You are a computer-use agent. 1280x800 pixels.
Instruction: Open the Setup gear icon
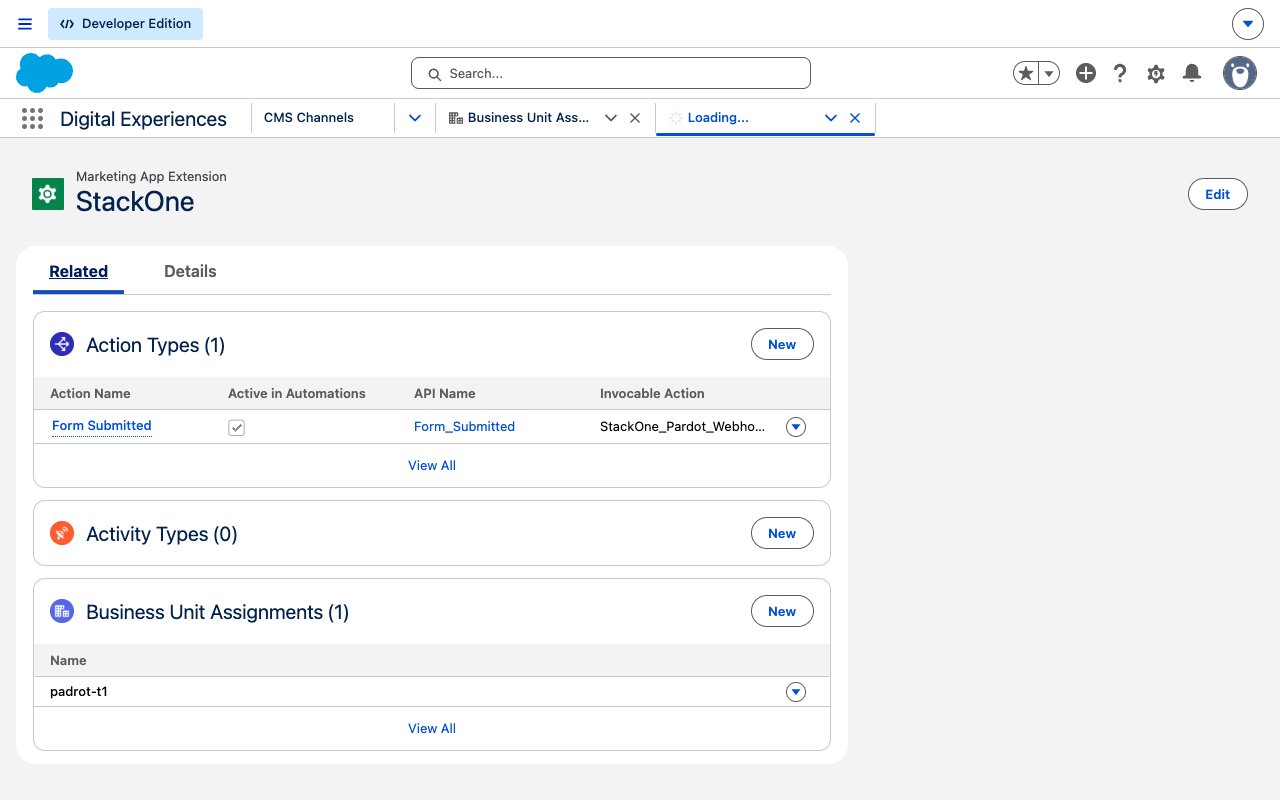tap(1156, 73)
